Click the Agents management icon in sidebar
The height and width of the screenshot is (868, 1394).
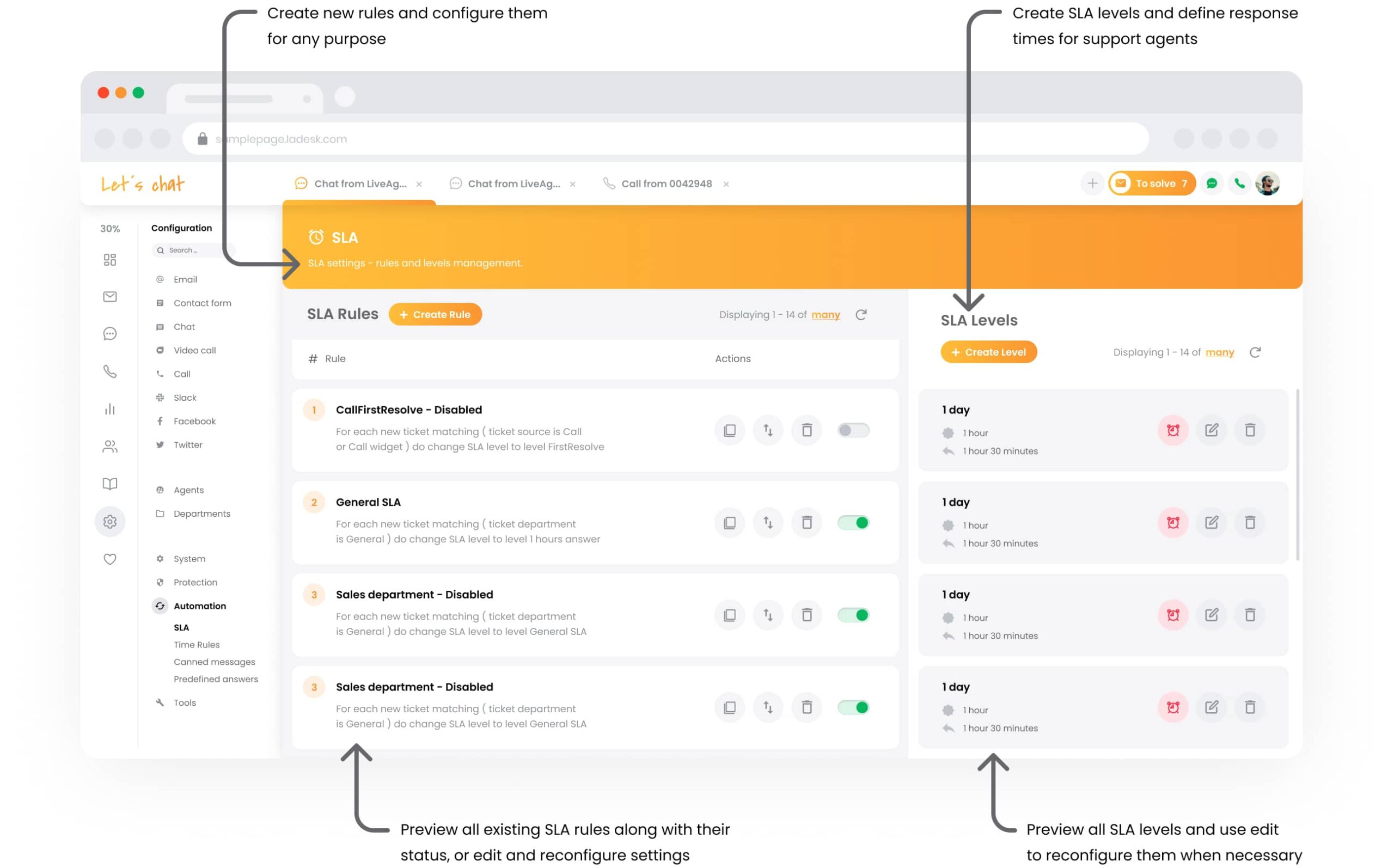tap(109, 445)
